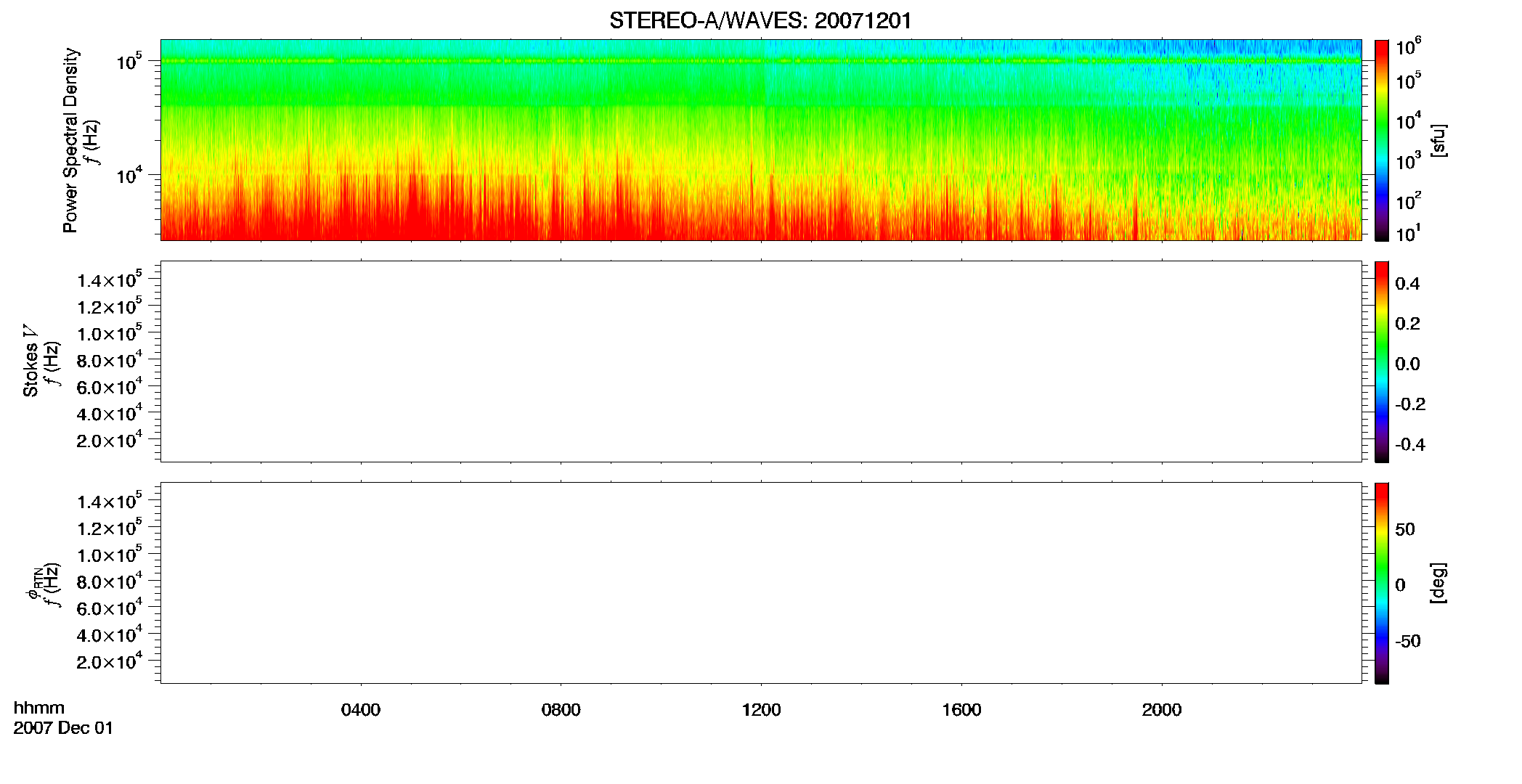This screenshot has width=1522, height=784.
Task: Click the STEREO-A/WAVES: 20071201 title
Action: tap(760, 20)
